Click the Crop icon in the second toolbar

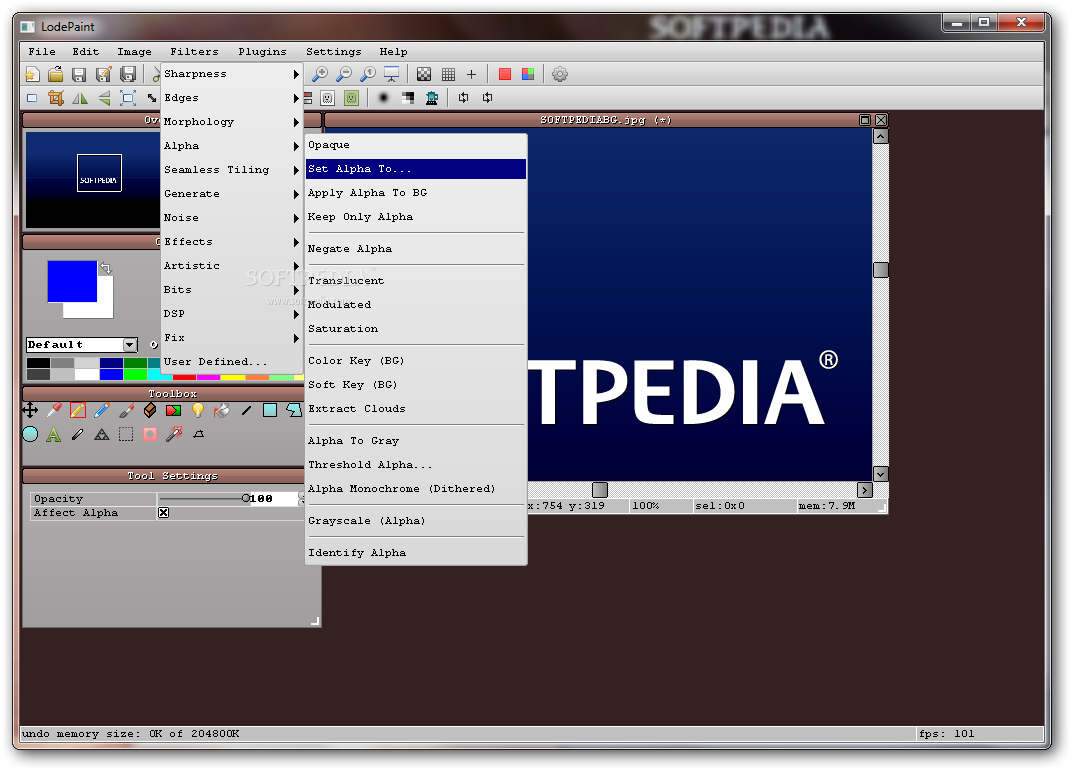coord(56,98)
